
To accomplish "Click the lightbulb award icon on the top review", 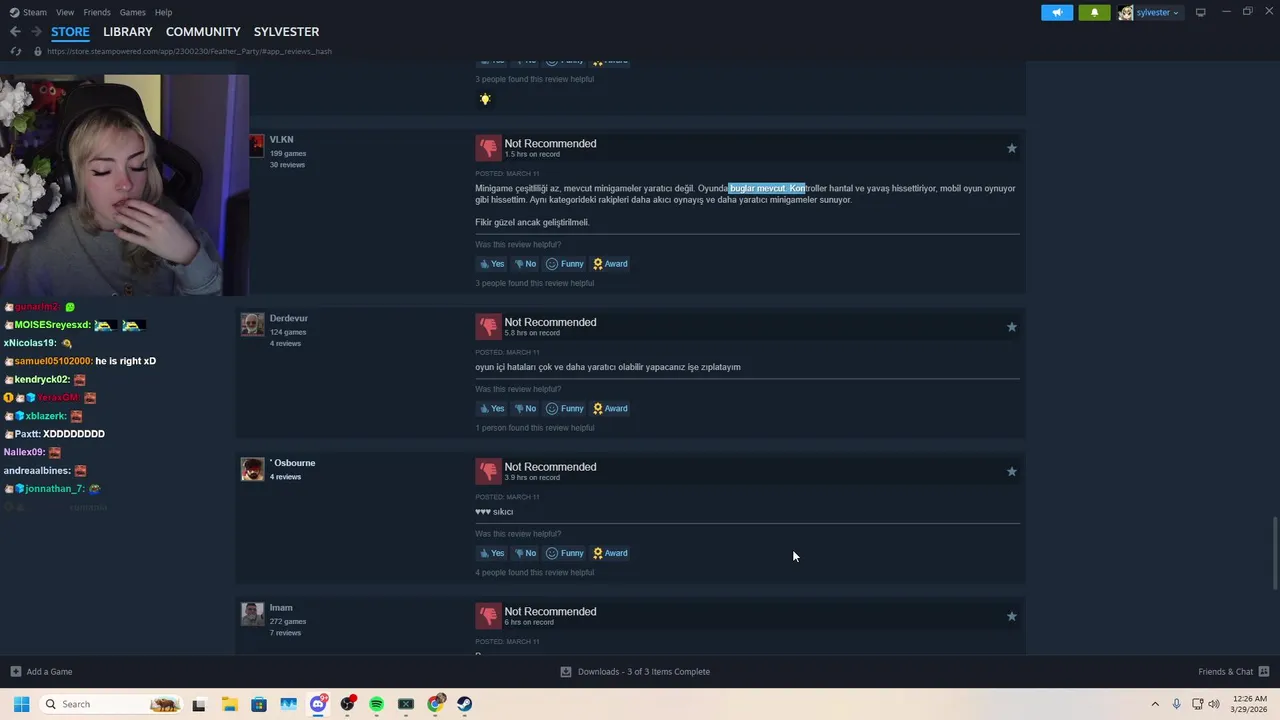I will click(485, 99).
